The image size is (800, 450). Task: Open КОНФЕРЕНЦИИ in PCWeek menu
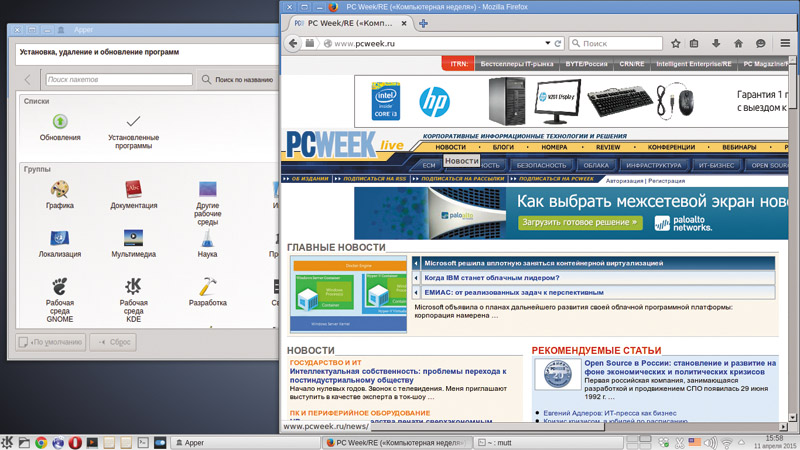[671, 147]
